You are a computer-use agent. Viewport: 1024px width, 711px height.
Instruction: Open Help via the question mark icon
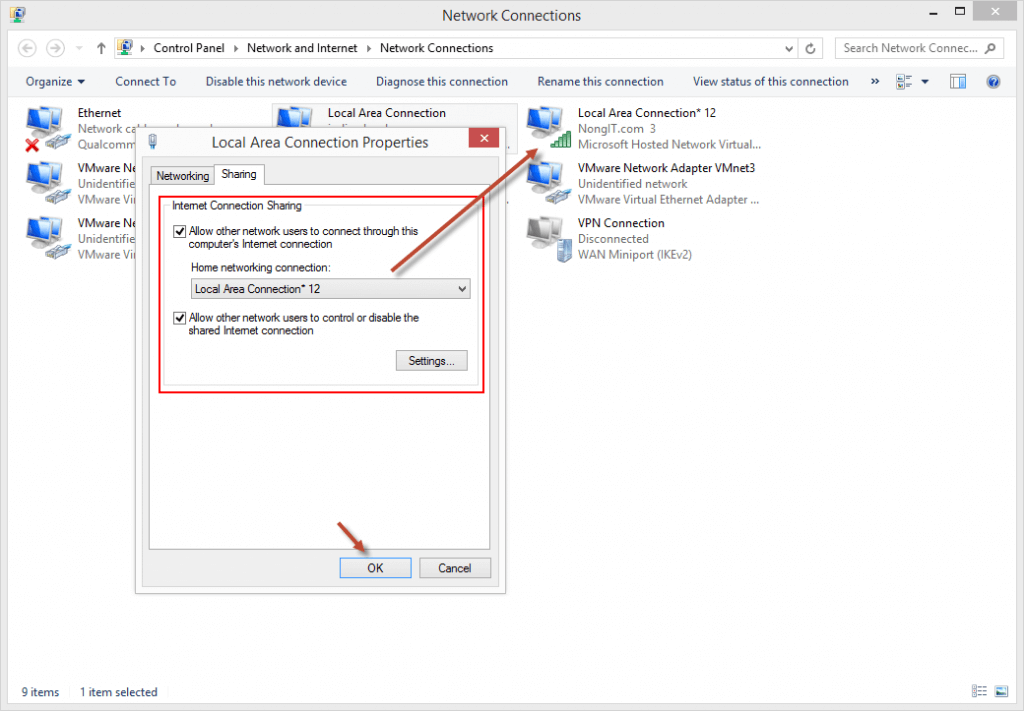[x=993, y=81]
